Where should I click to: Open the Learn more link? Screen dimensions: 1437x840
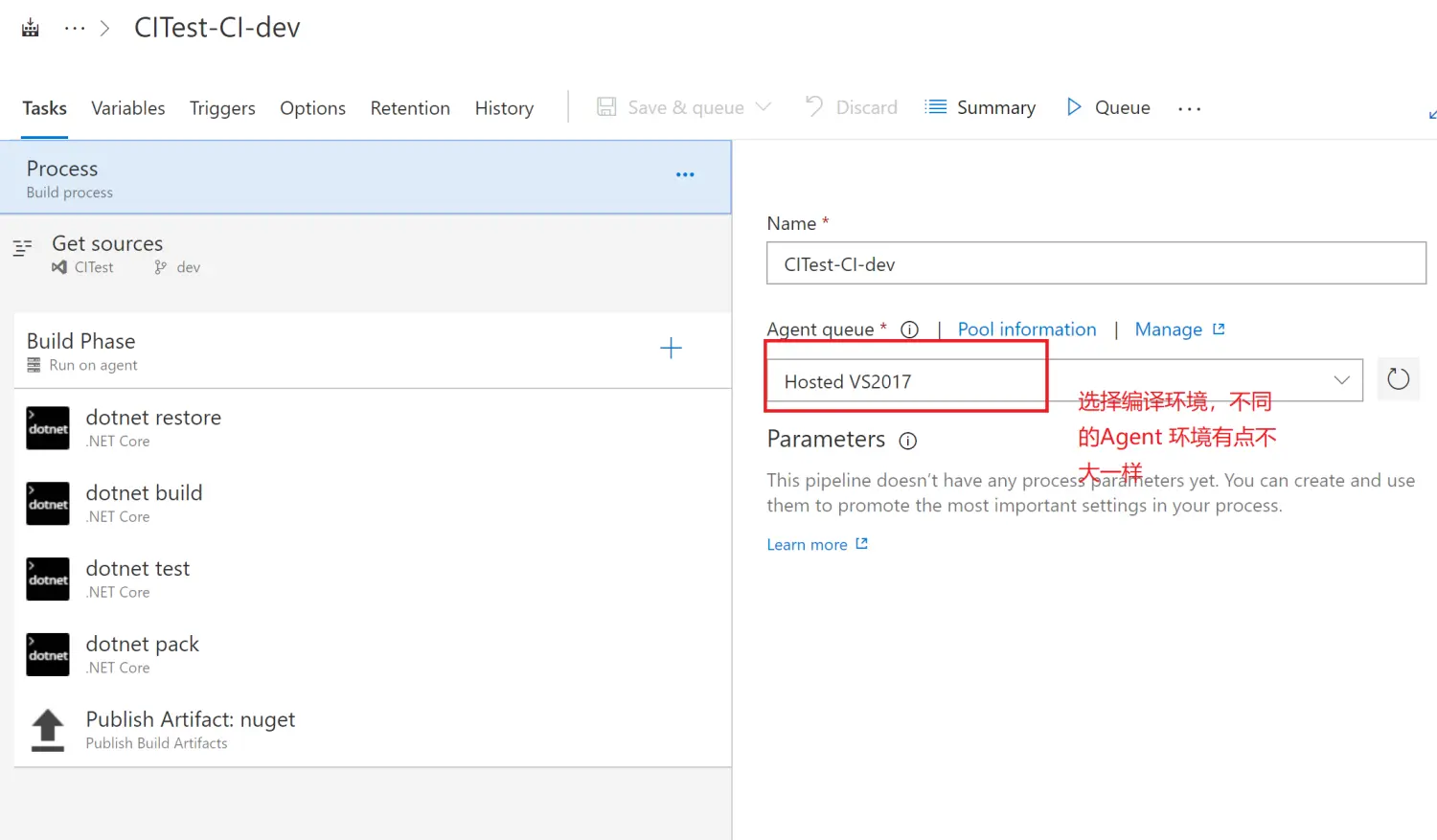(807, 544)
